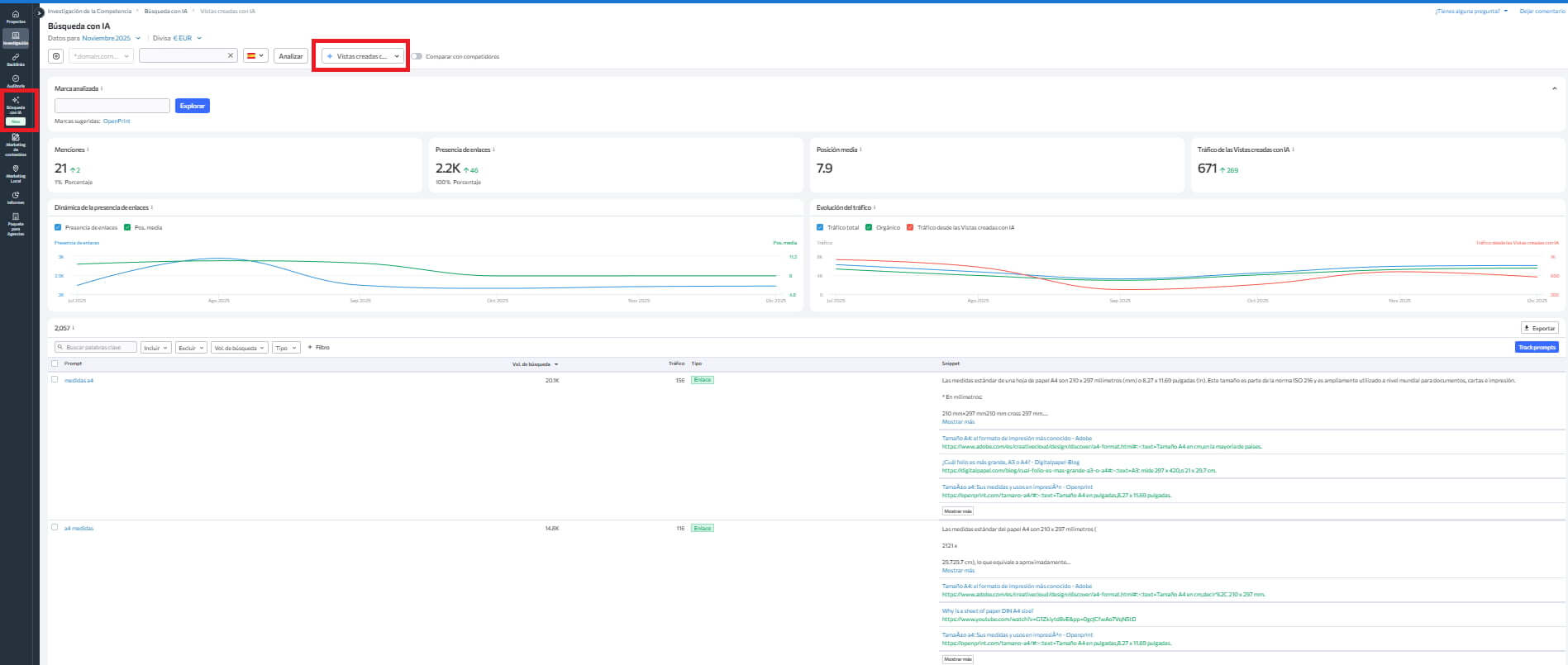Viewport: 1568px width, 665px height.
Task: Open Informes in the sidebar
Action: [16, 197]
